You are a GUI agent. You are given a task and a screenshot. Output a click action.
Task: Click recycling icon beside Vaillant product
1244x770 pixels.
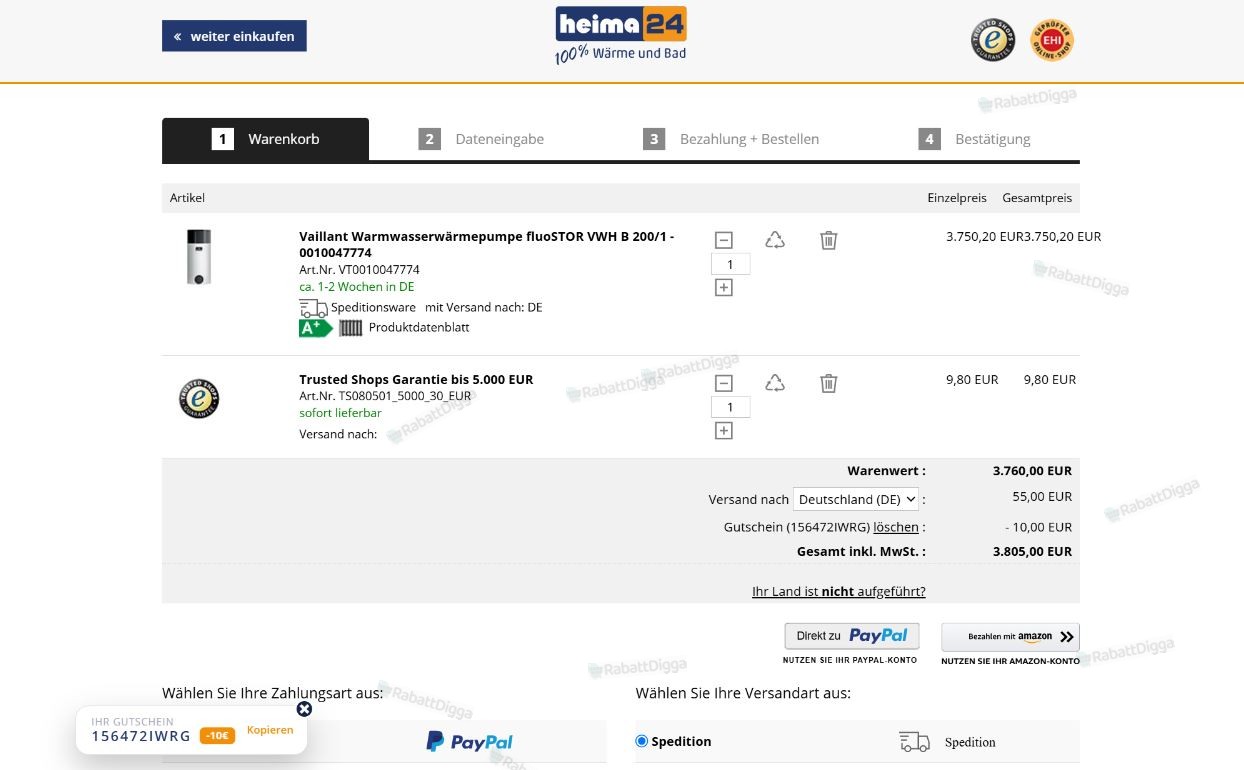(775, 240)
